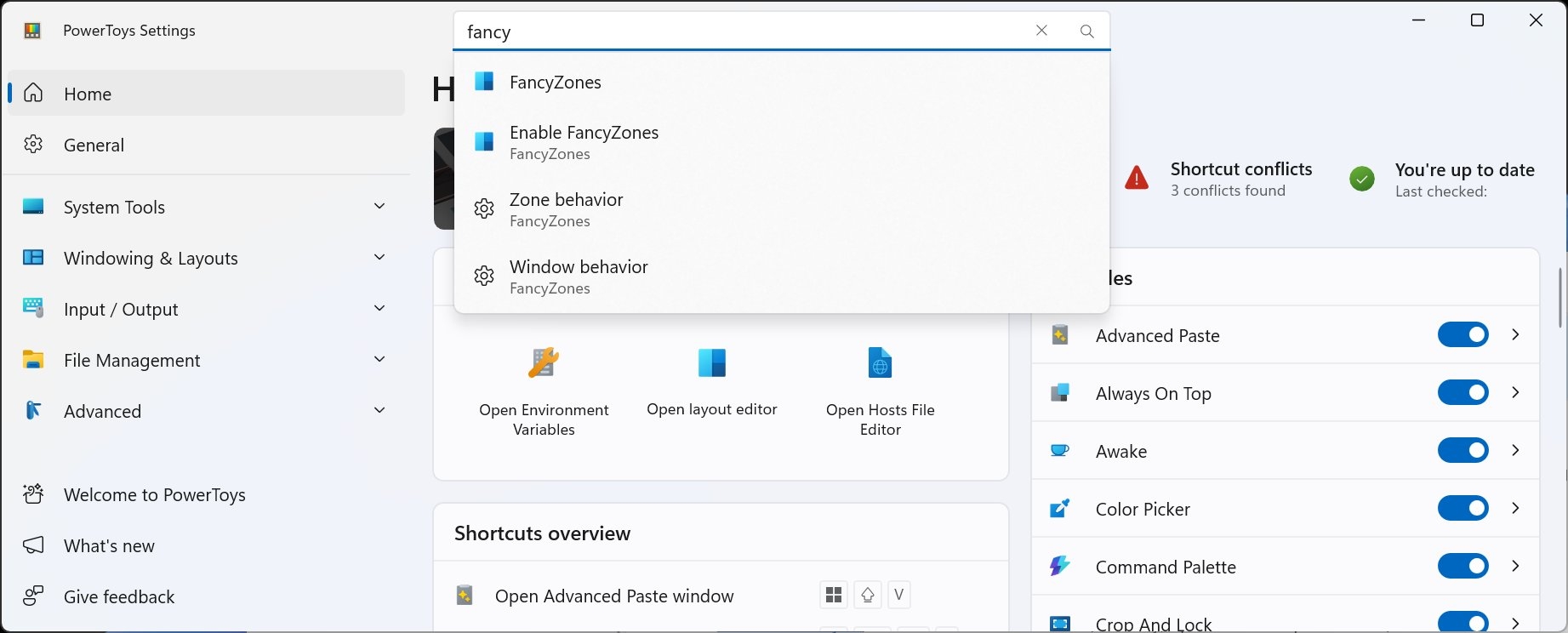Switch off the Command Palette toggle
The height and width of the screenshot is (633, 1568).
pyautogui.click(x=1463, y=566)
